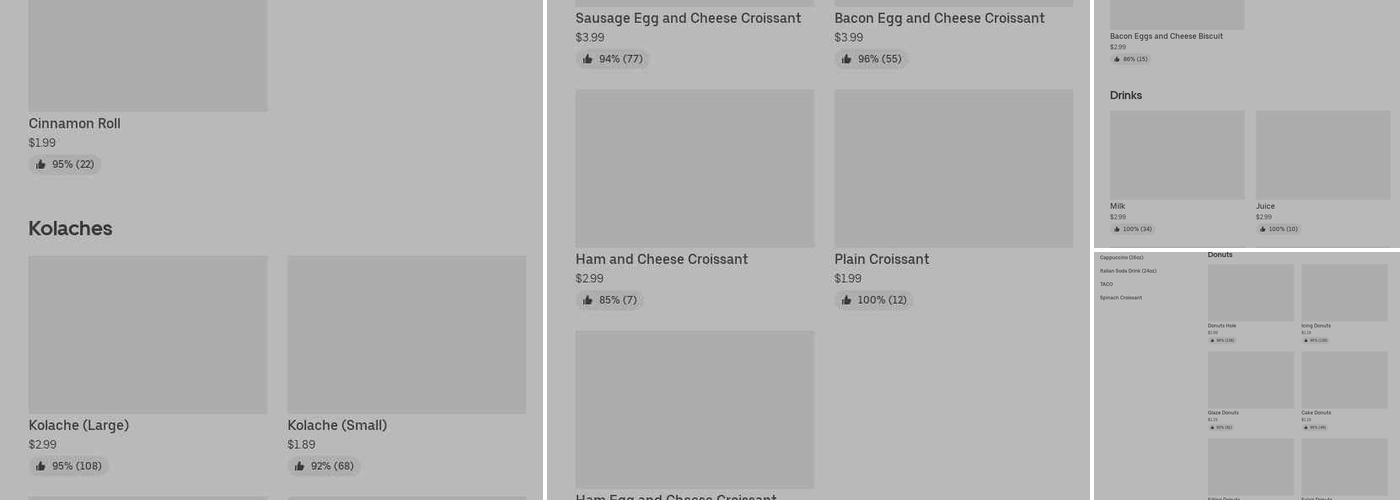Click thumbs-up icon under Kolache (Large)
The height and width of the screenshot is (500, 1400).
tap(41, 466)
